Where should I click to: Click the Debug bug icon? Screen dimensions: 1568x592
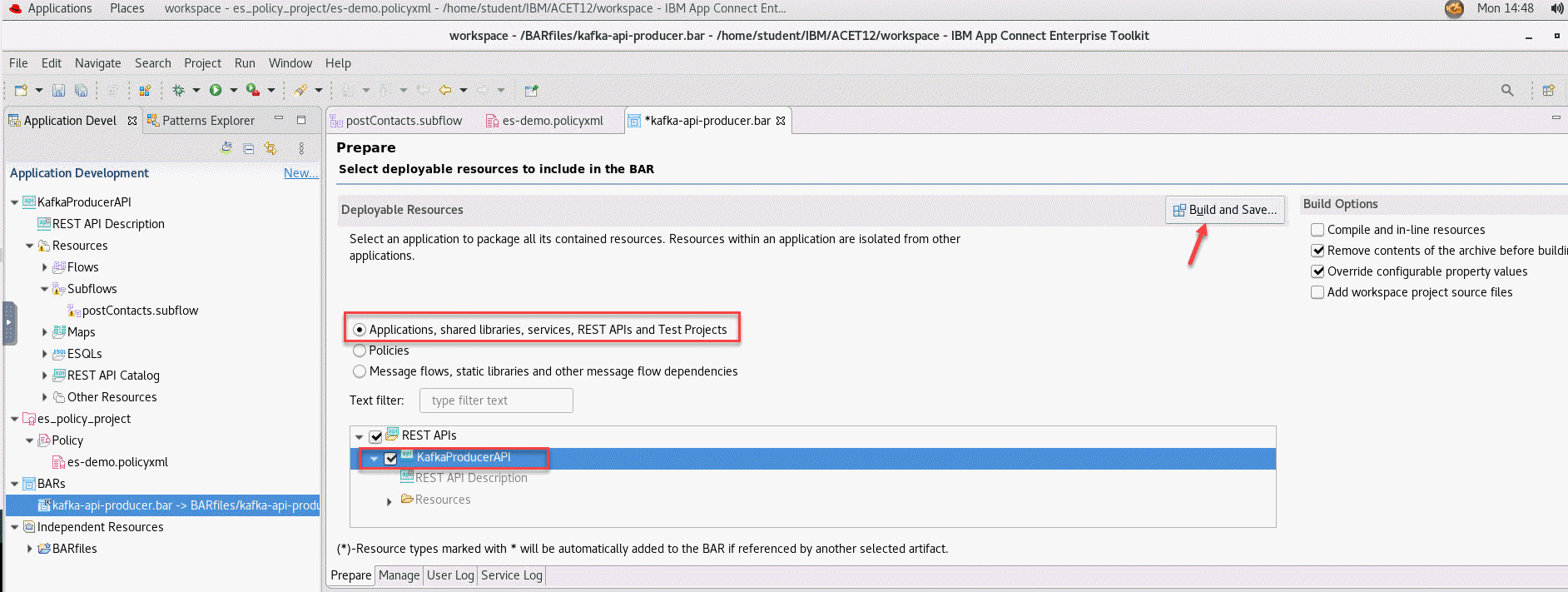click(x=178, y=90)
